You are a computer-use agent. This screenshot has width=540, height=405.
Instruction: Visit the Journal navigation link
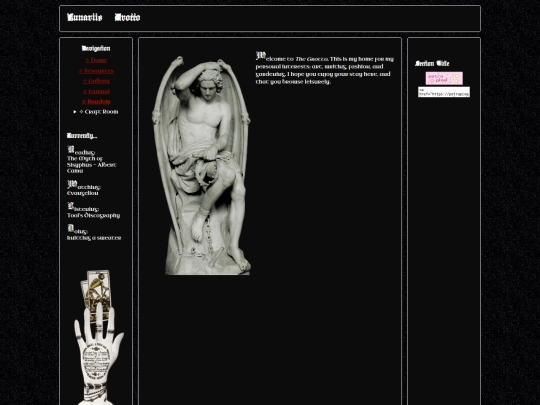(x=96, y=92)
